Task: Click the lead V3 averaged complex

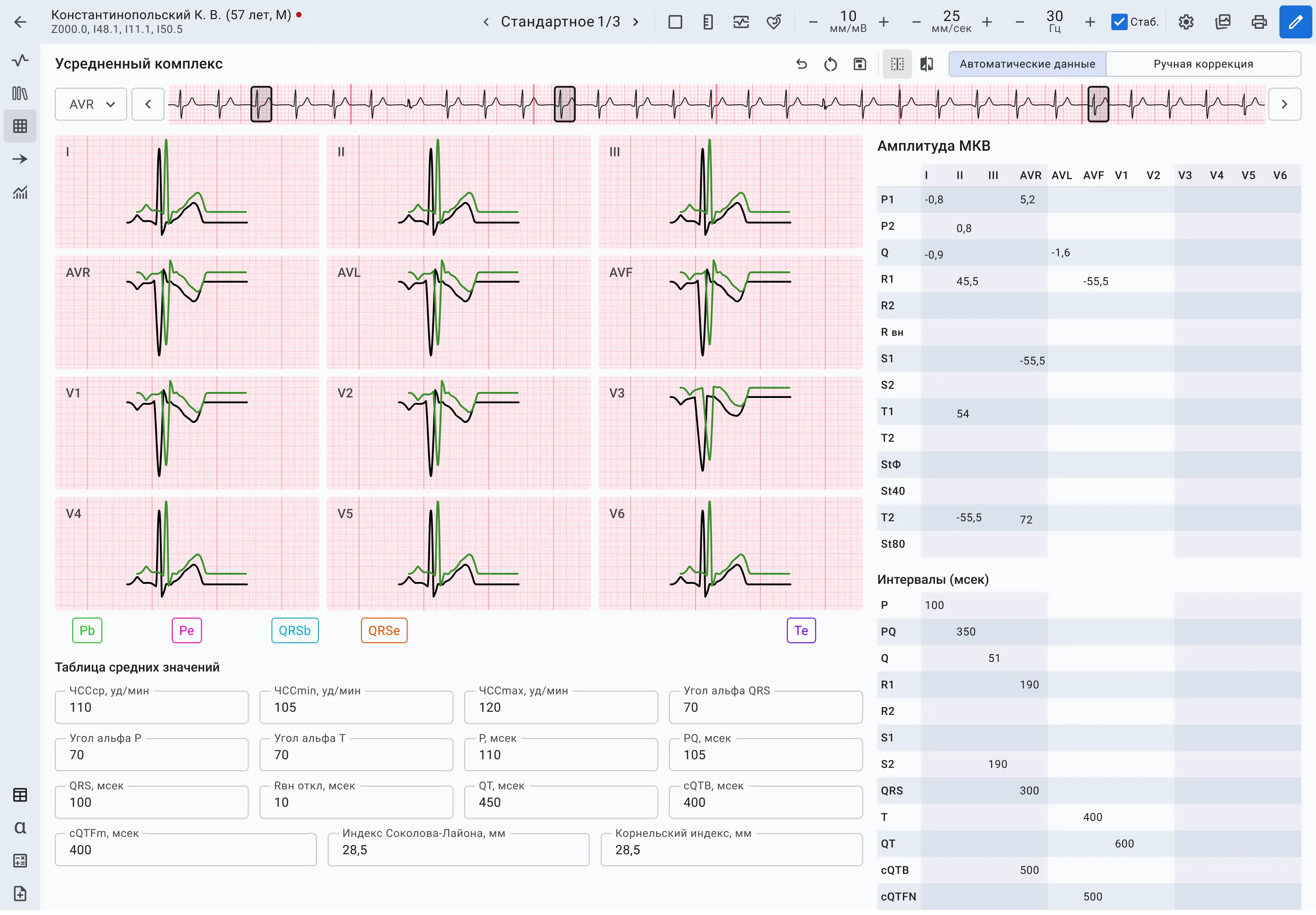Action: click(x=730, y=433)
